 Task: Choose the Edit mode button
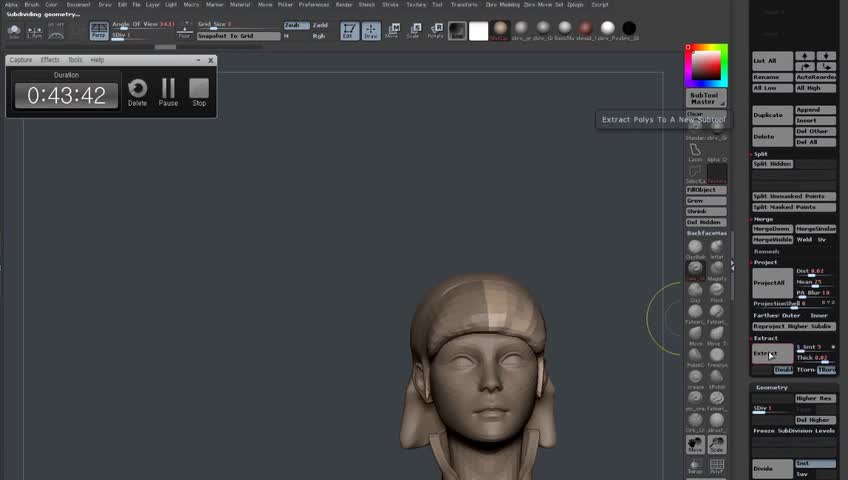pos(347,31)
